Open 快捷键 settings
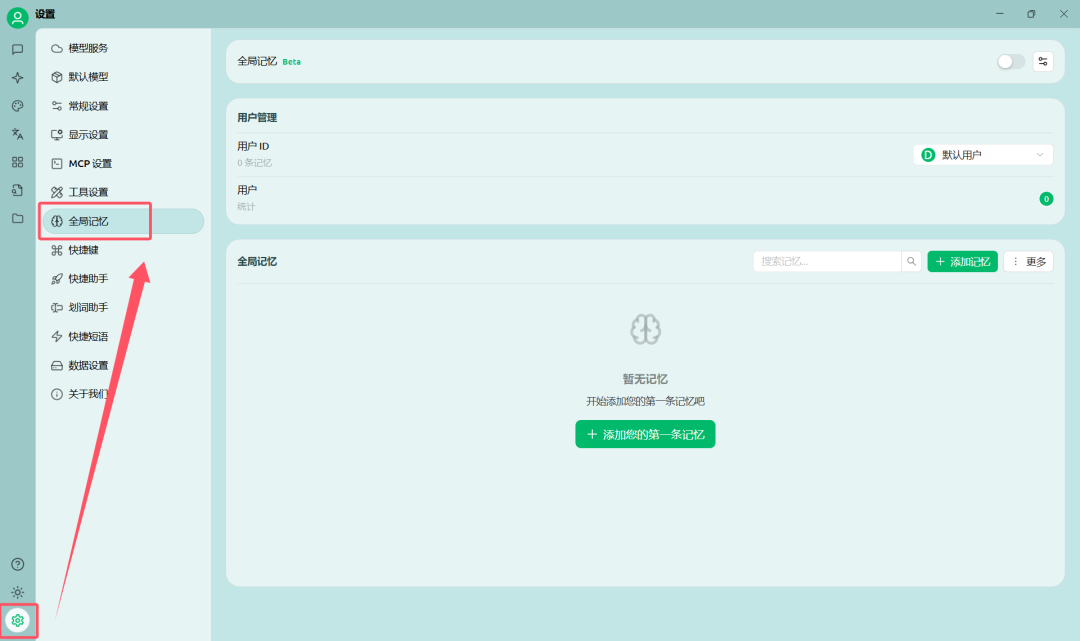The height and width of the screenshot is (641, 1080). tap(123, 250)
